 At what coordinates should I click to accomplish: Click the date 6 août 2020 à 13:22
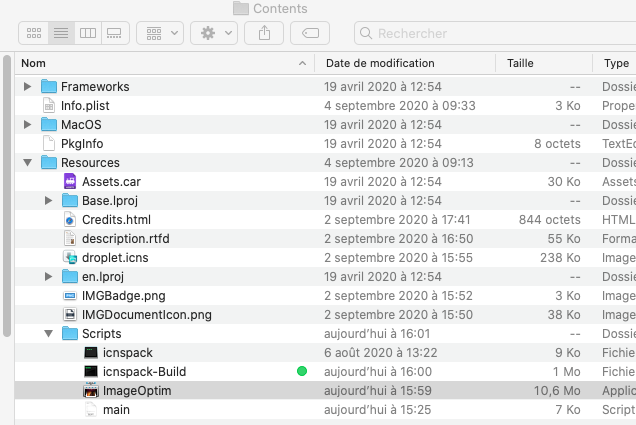[380, 352]
